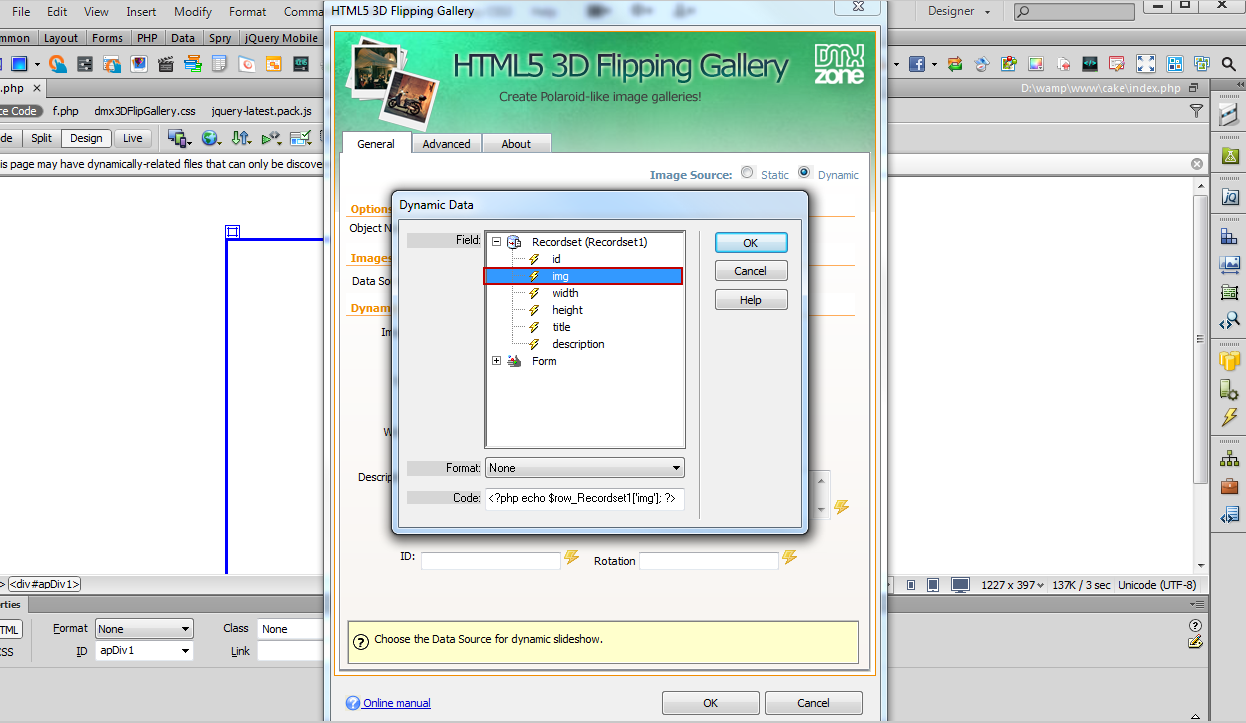Toggle Live view
The height and width of the screenshot is (723, 1246).
coord(132,138)
